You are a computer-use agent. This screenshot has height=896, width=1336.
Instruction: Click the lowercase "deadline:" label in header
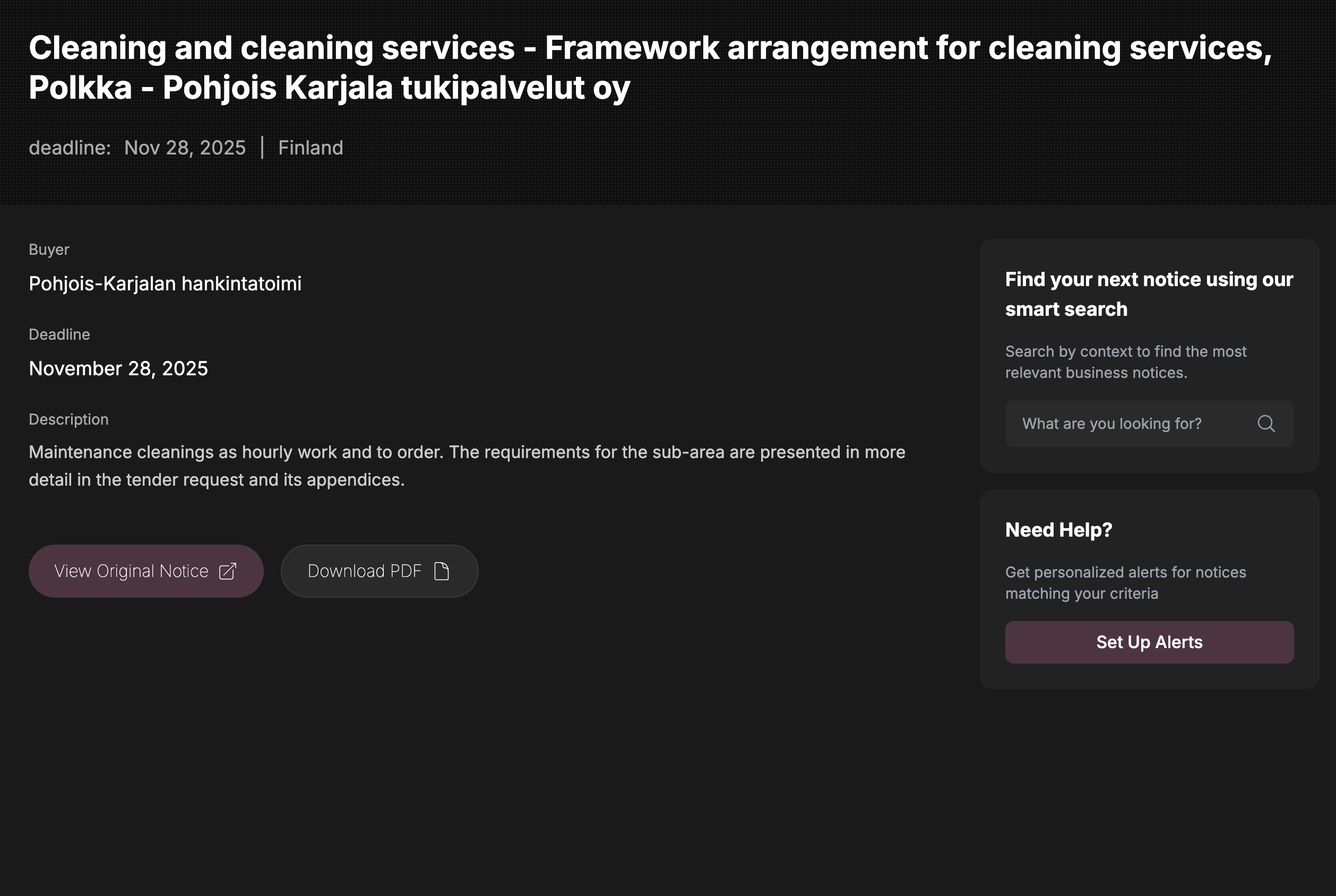pyautogui.click(x=70, y=148)
